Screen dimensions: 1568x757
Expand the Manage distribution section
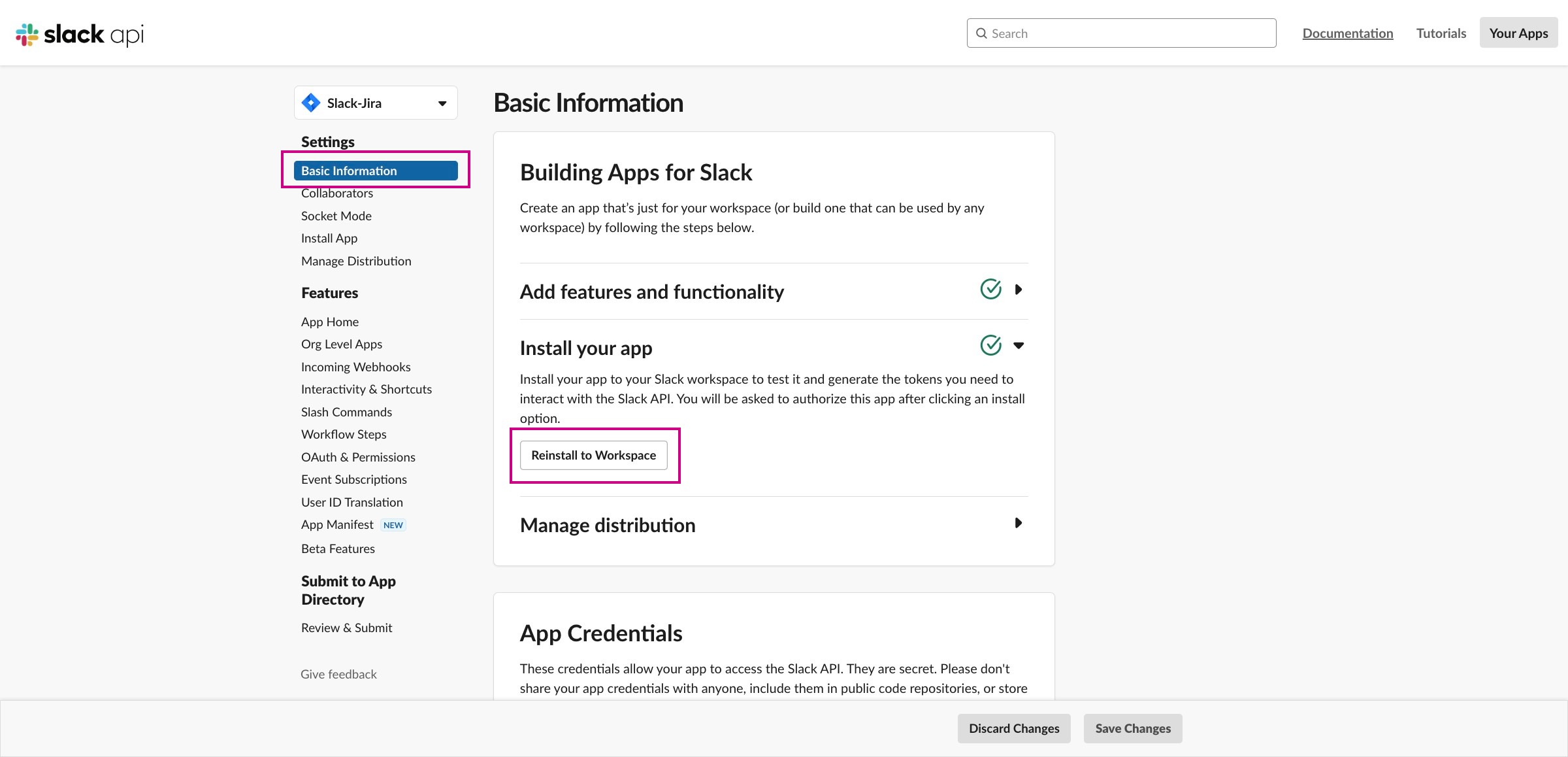coord(1018,523)
